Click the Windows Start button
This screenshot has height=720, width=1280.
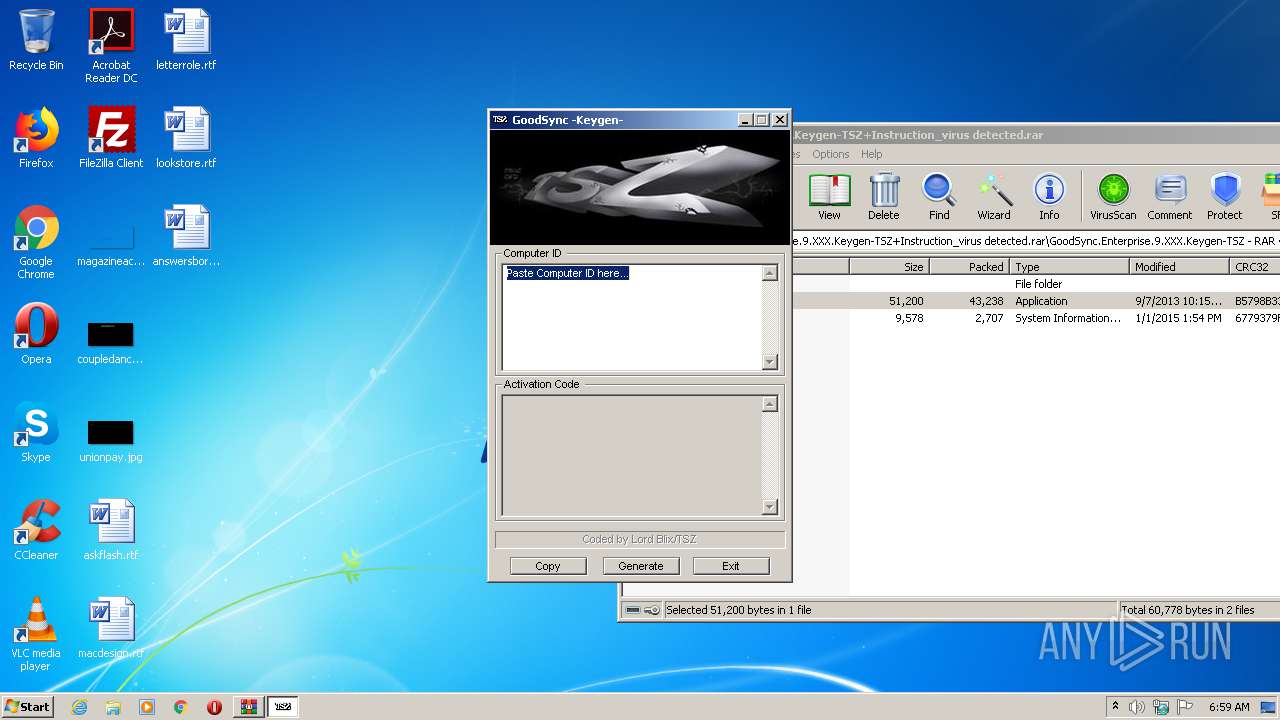coord(28,706)
